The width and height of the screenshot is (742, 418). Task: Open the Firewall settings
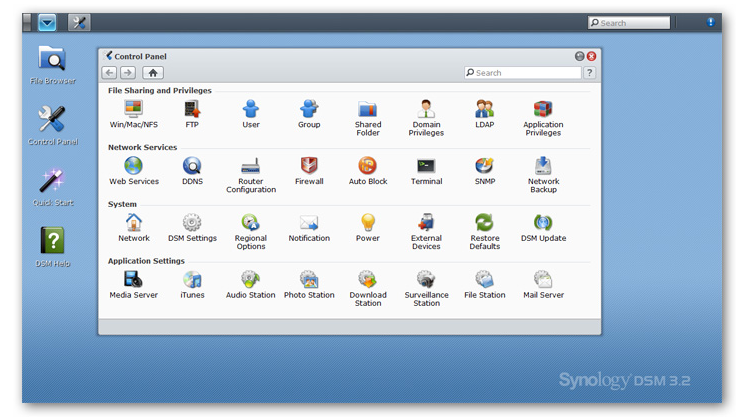coord(309,166)
